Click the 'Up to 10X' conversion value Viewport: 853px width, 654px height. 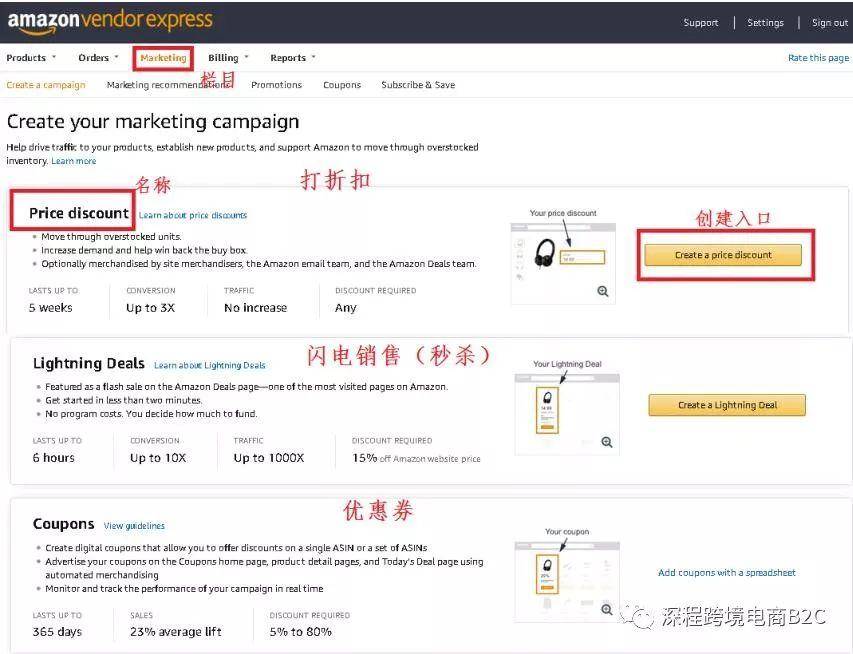(158, 458)
